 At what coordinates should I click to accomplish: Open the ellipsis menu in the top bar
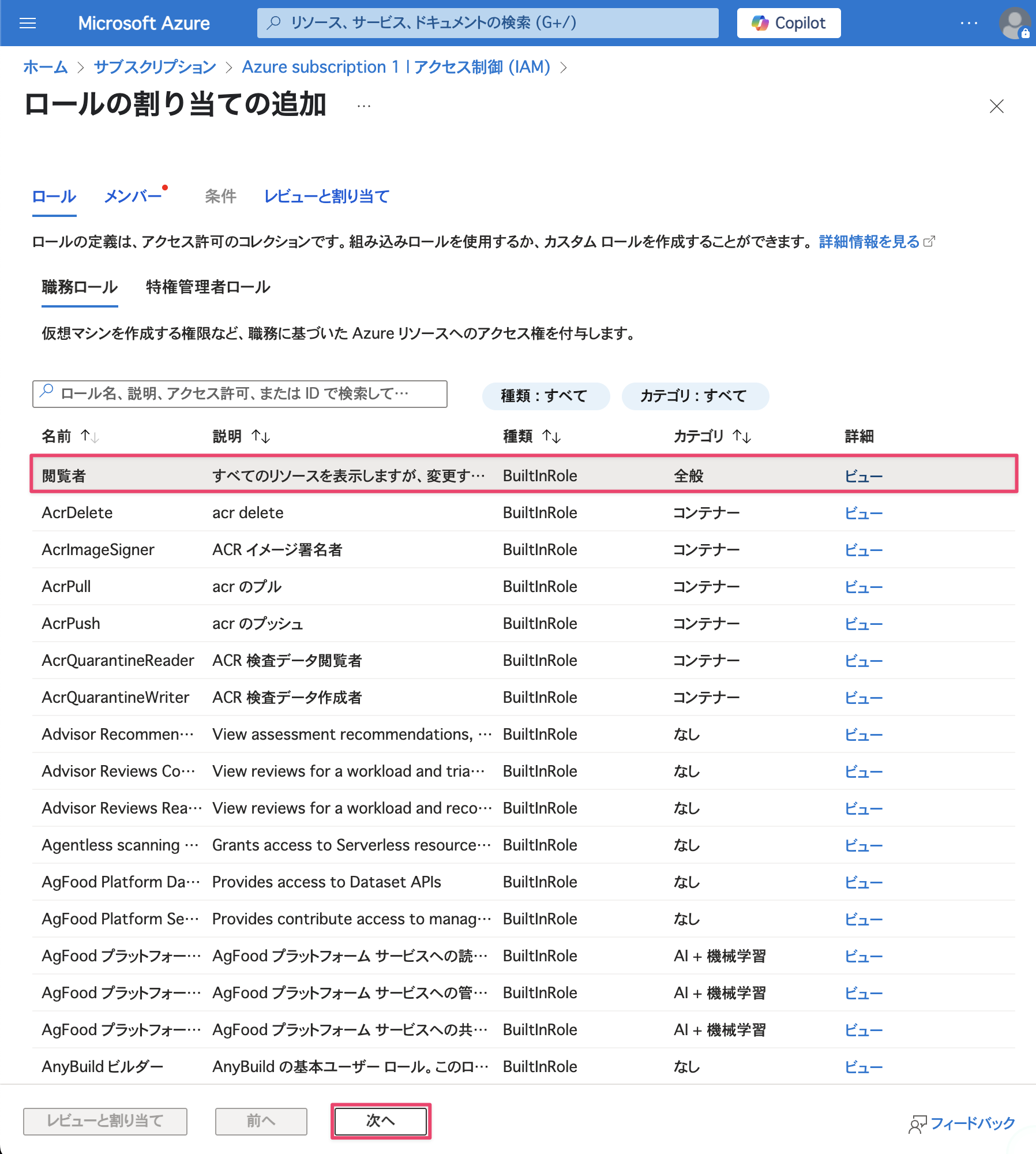point(968,23)
